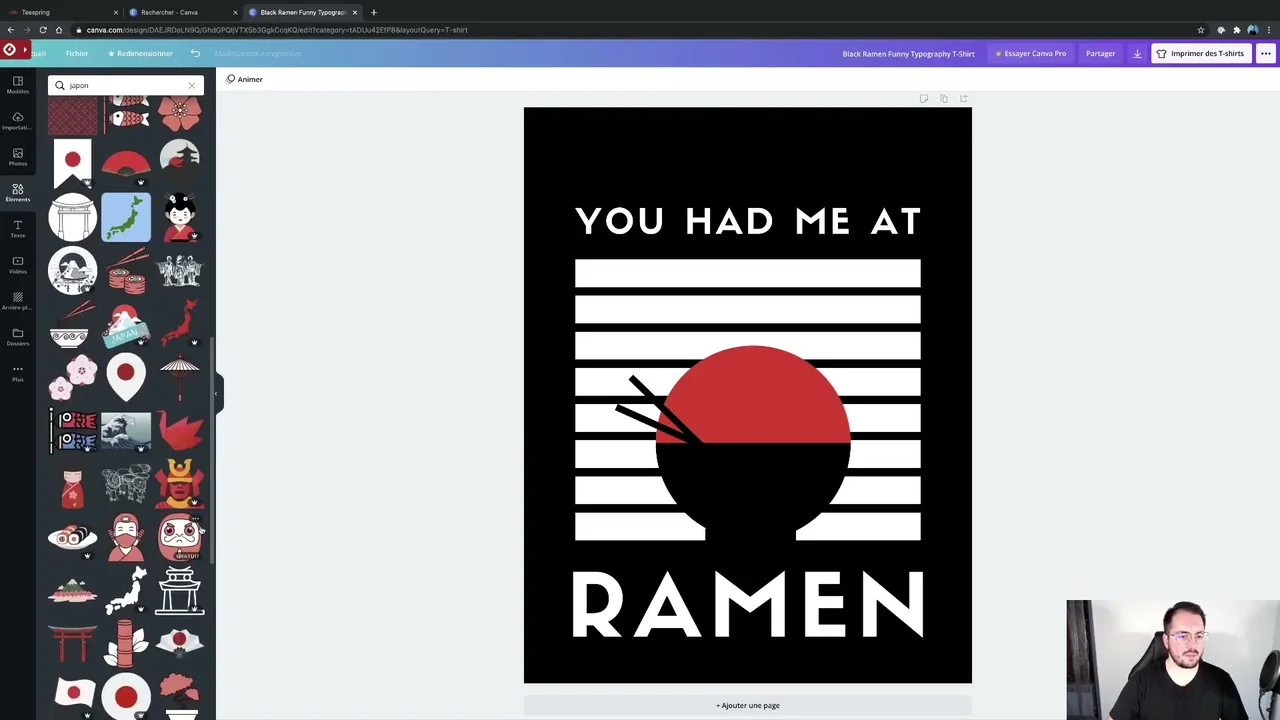Viewport: 1280px width, 720px height.
Task: Insert the white torii gate circle element
Action: point(72,218)
